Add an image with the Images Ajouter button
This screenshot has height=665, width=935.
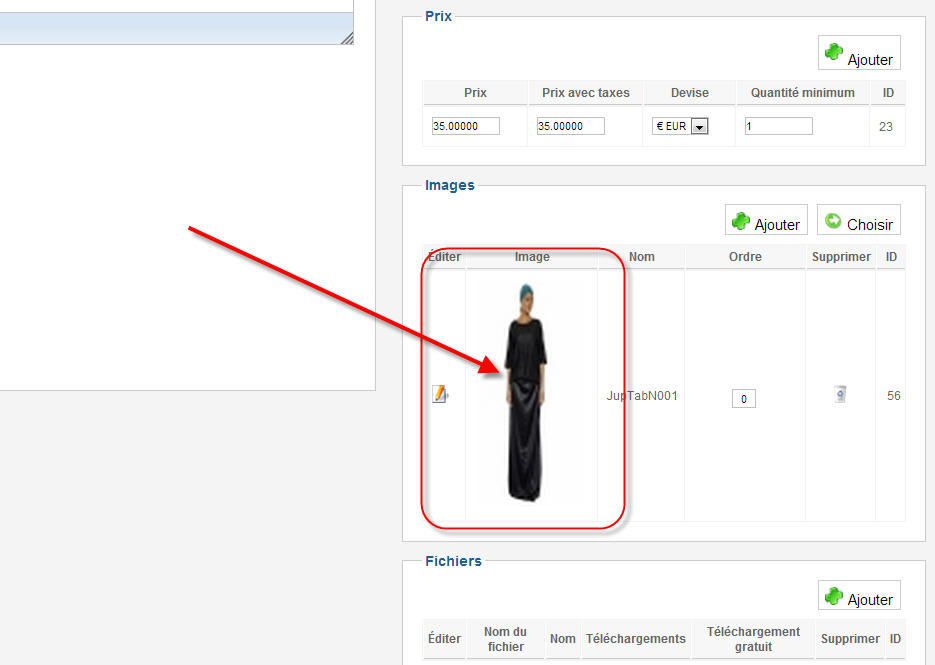point(766,219)
